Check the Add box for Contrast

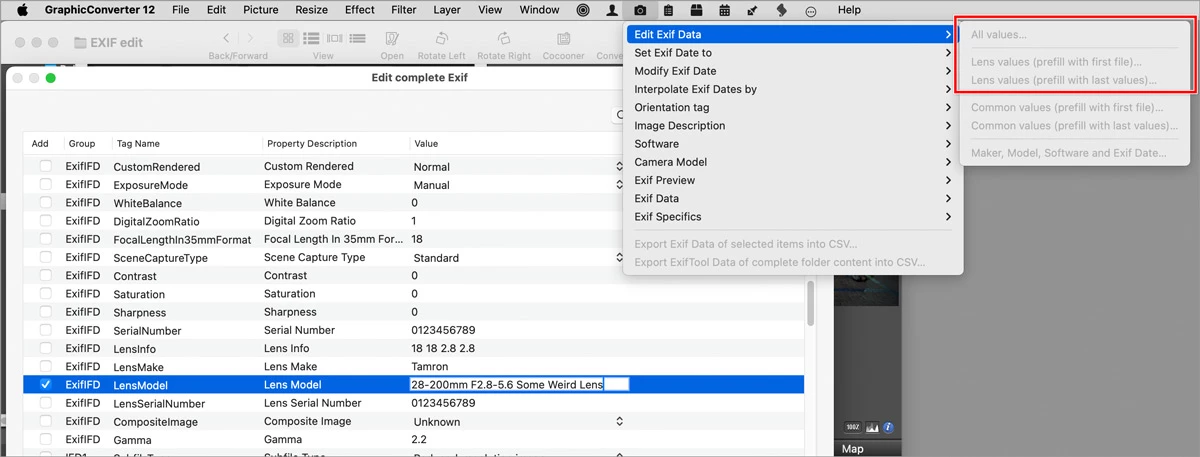click(x=45, y=276)
